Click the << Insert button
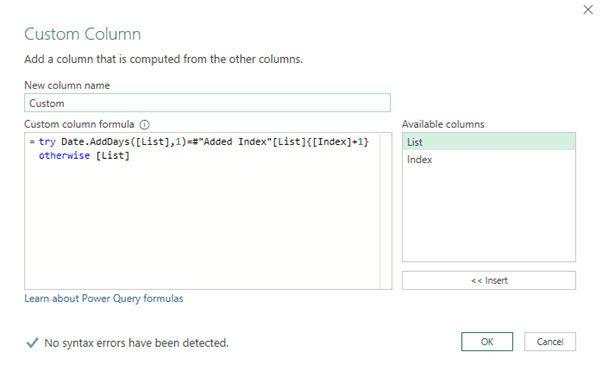Screen dimensions: 602x377 [x=489, y=281]
